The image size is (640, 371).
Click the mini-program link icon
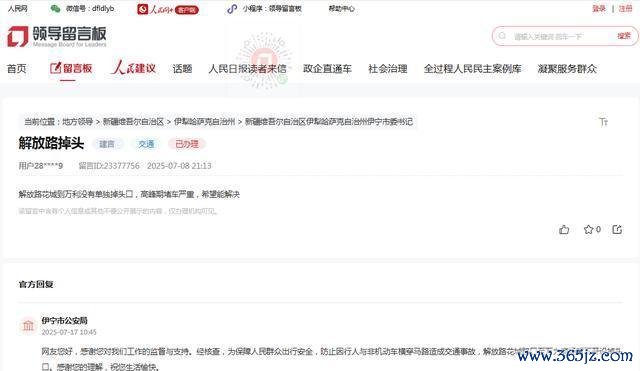click(232, 9)
